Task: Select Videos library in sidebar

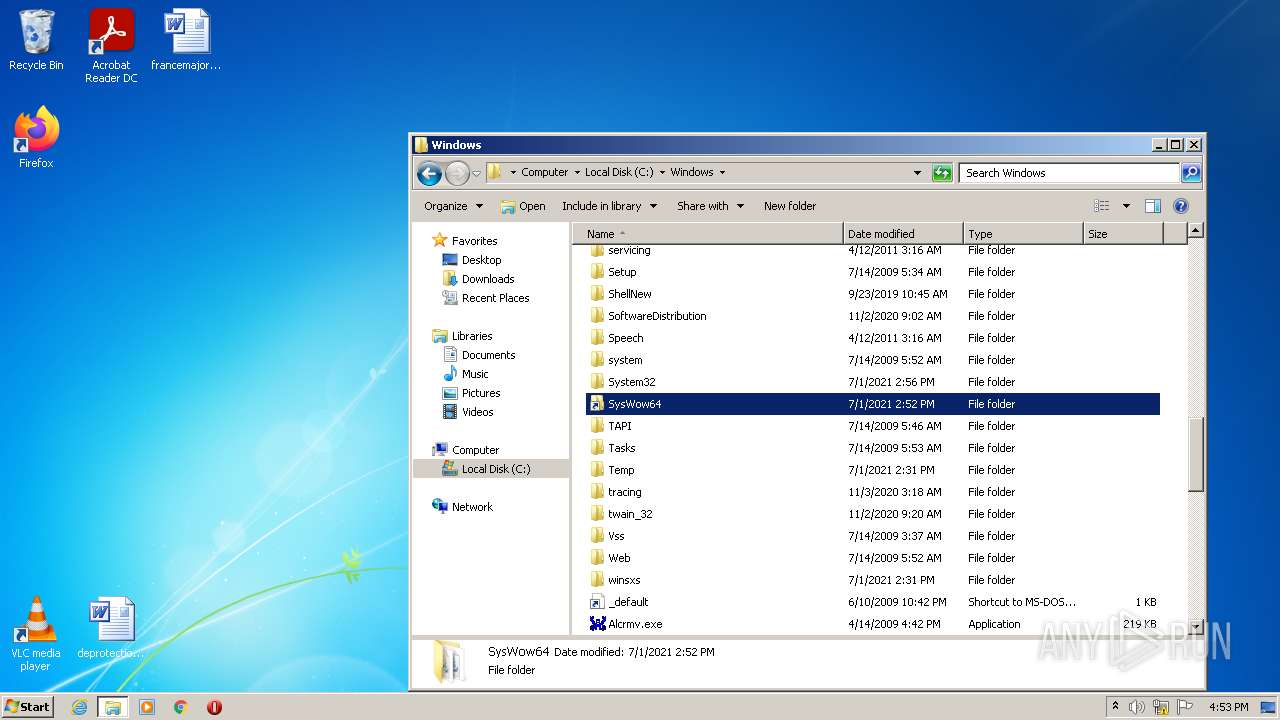Action: (477, 412)
